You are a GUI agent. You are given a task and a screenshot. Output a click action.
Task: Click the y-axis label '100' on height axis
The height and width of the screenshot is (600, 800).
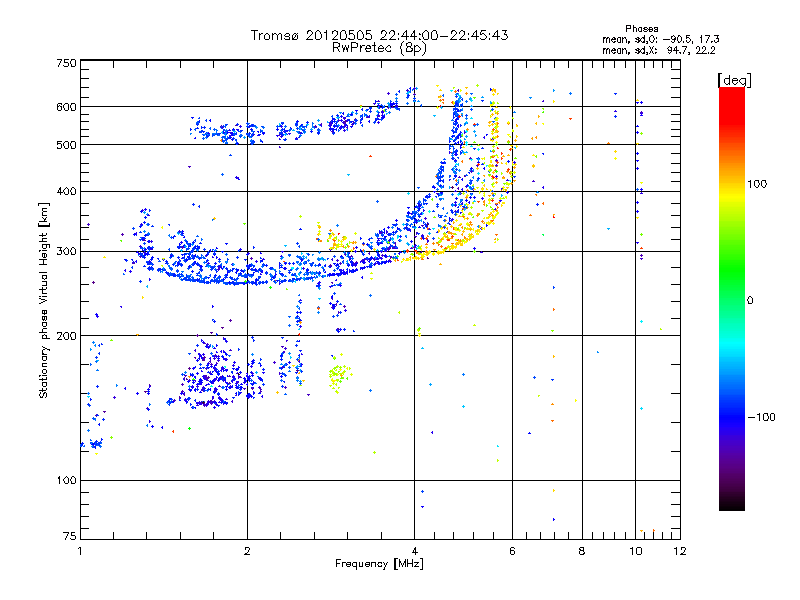tap(66, 480)
